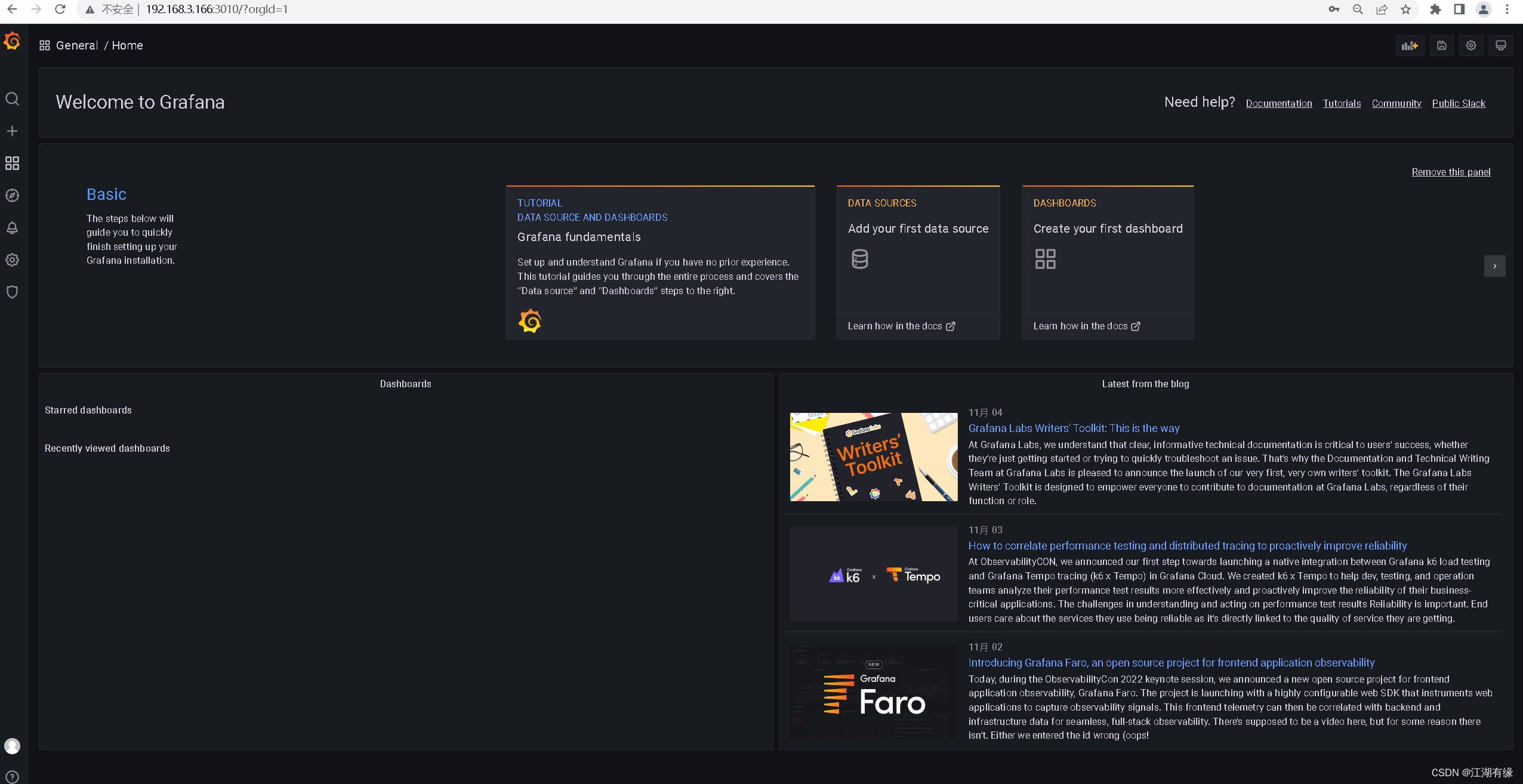Click the Dashboards panel title
1523x784 pixels.
pos(405,384)
